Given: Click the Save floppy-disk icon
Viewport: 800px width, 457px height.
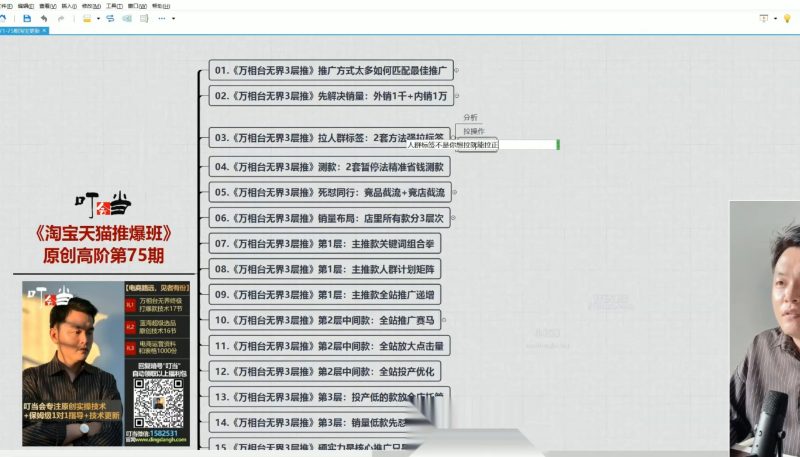Looking at the screenshot, I should [x=27, y=18].
